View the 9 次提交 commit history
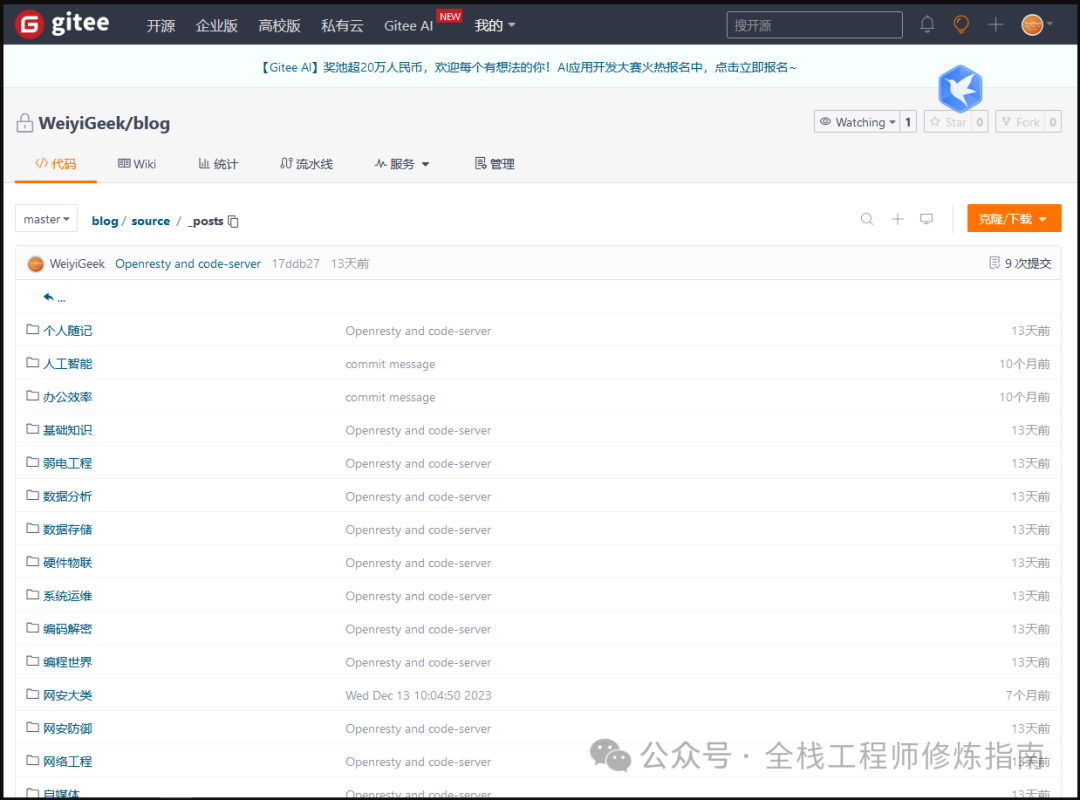 1020,263
